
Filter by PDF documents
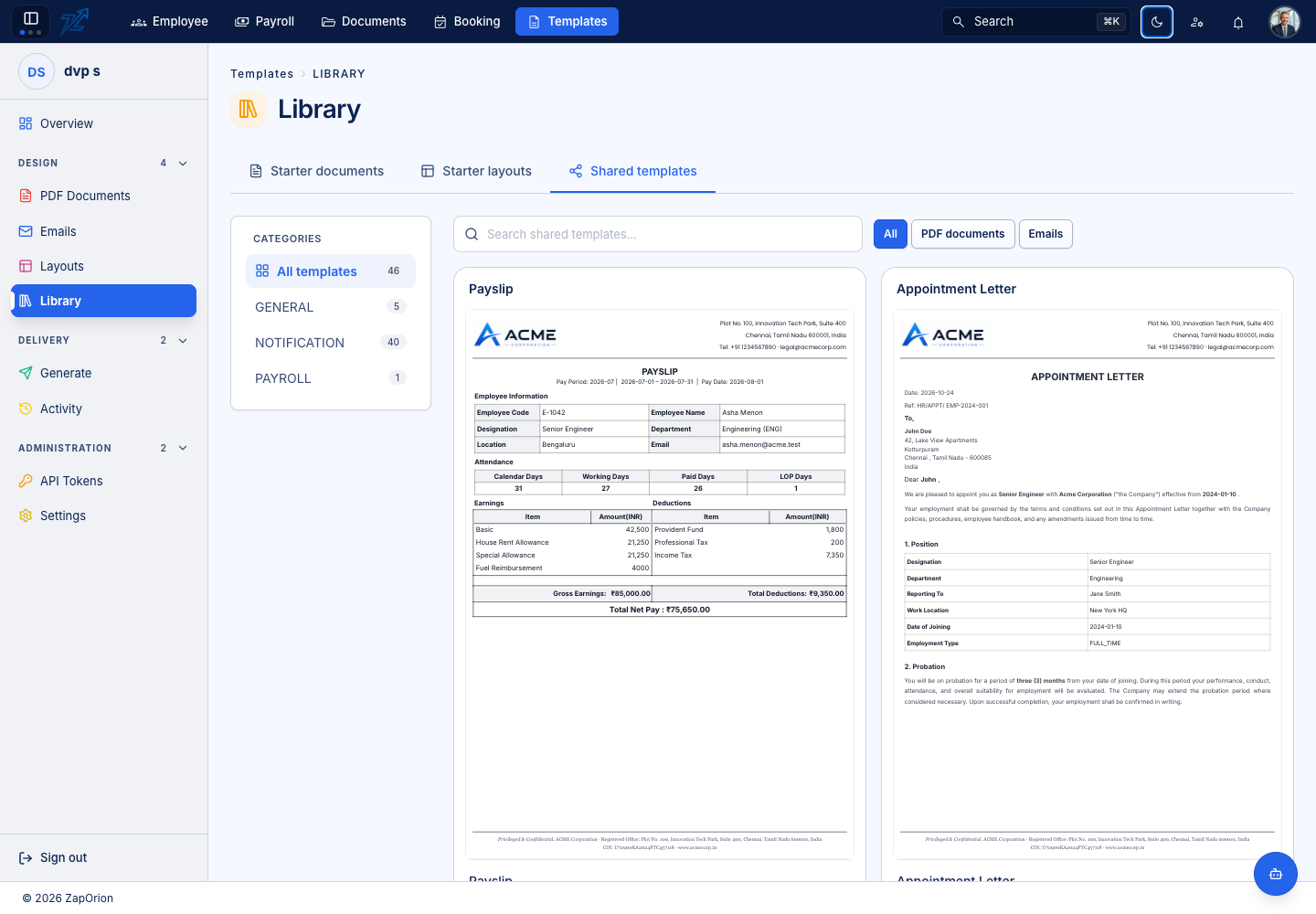963,234
